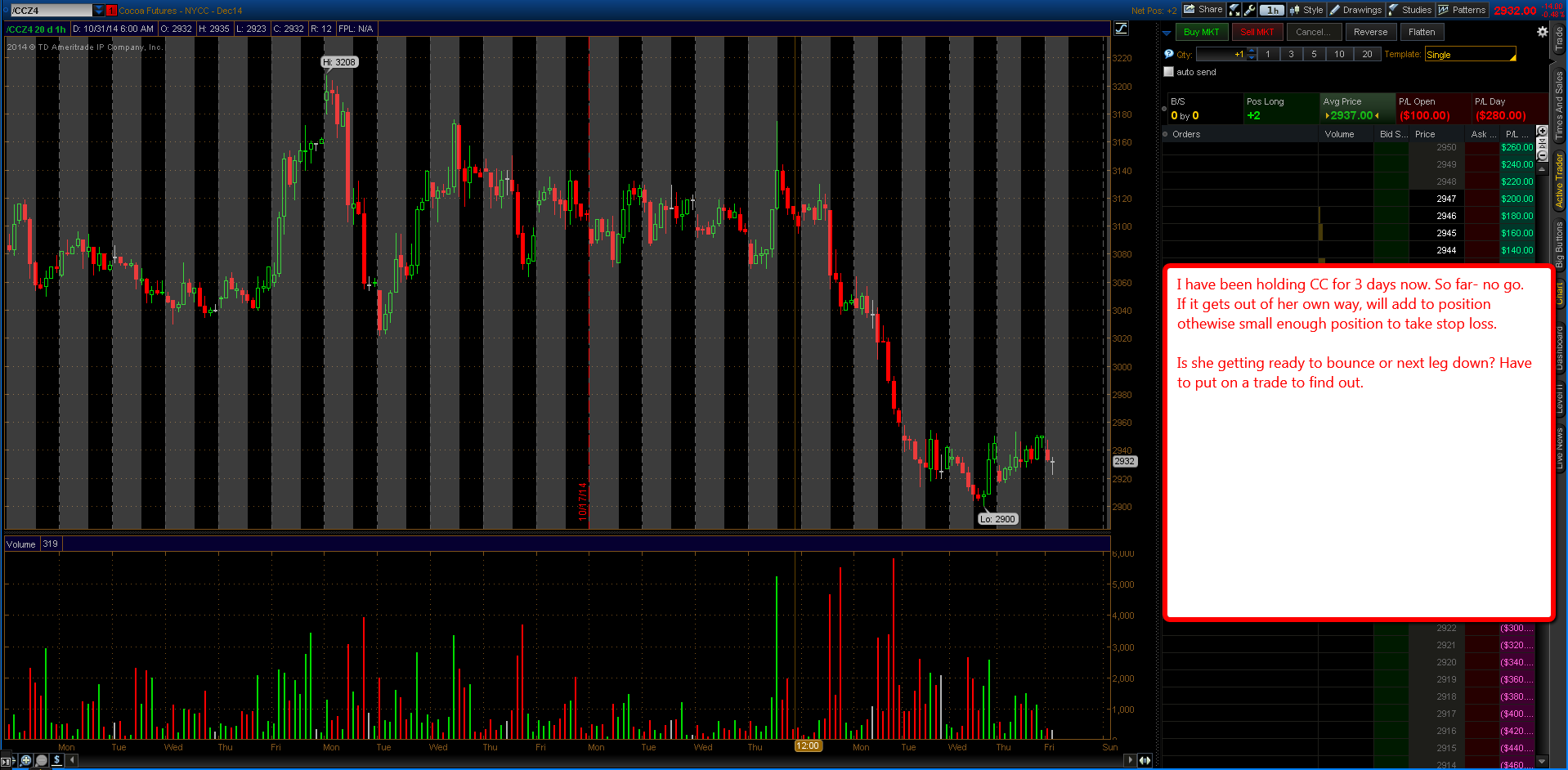Collapse the order buttons with blue triangle
Image resolution: width=1568 pixels, height=770 pixels.
click(1167, 33)
